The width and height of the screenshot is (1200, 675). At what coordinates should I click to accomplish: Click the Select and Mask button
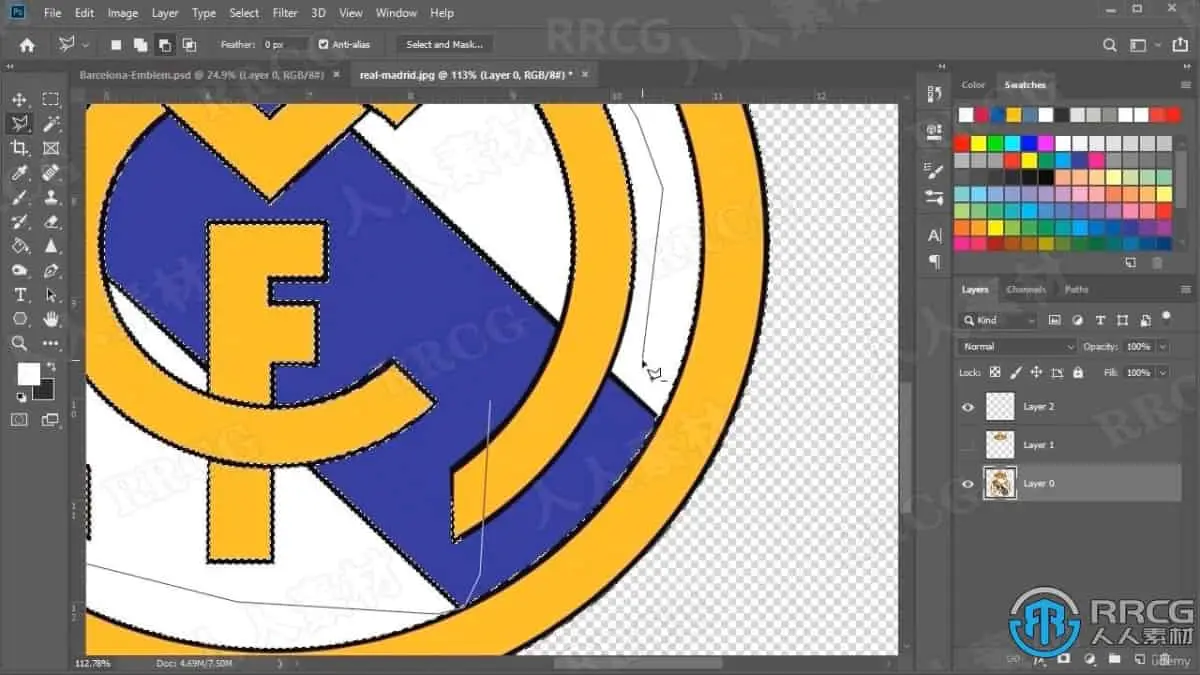[444, 45]
